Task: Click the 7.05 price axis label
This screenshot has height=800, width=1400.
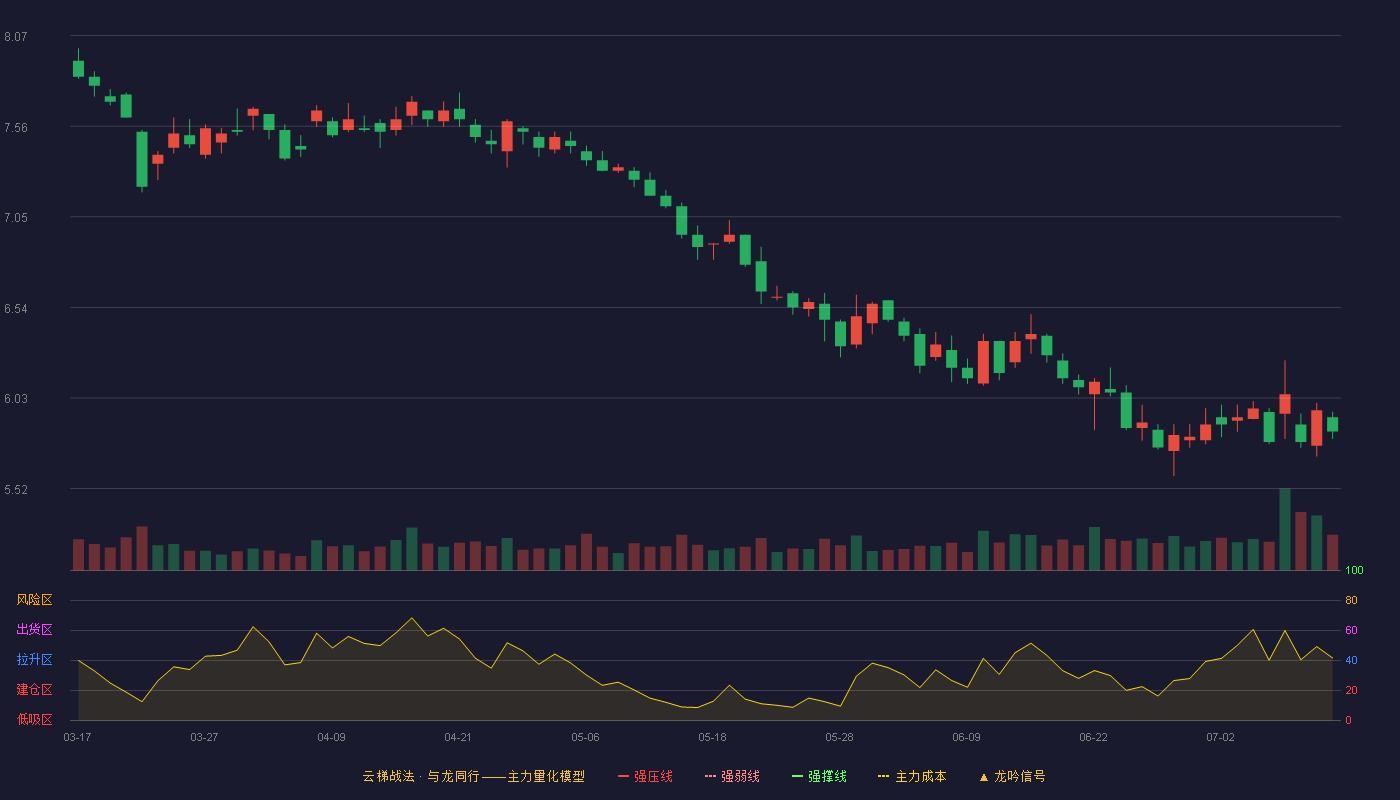Action: (16, 218)
